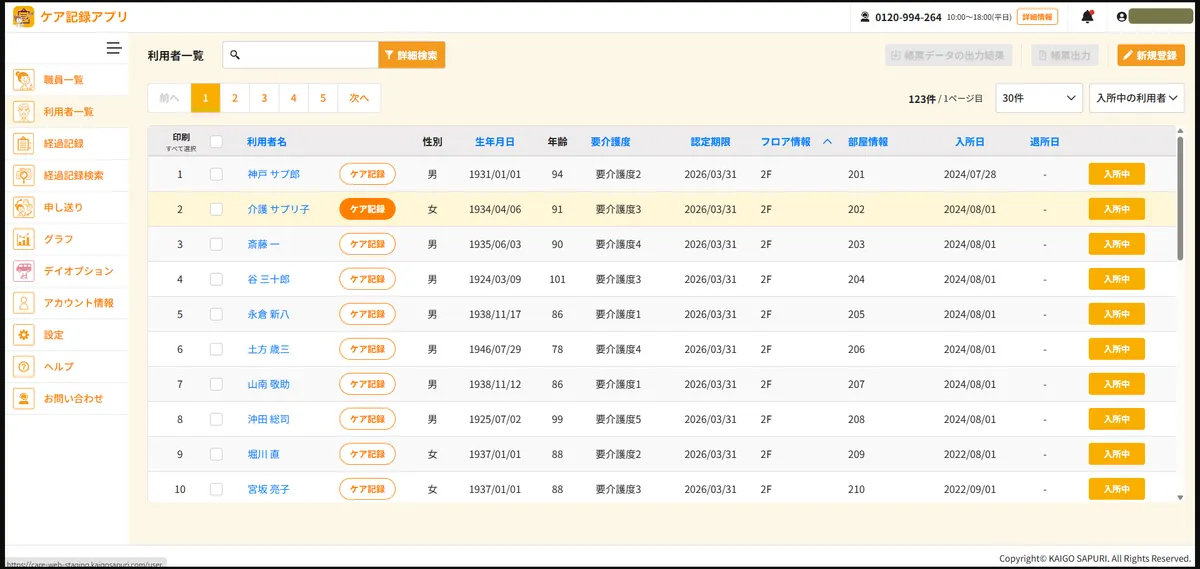Click the 詳細検索 button

(x=411, y=55)
